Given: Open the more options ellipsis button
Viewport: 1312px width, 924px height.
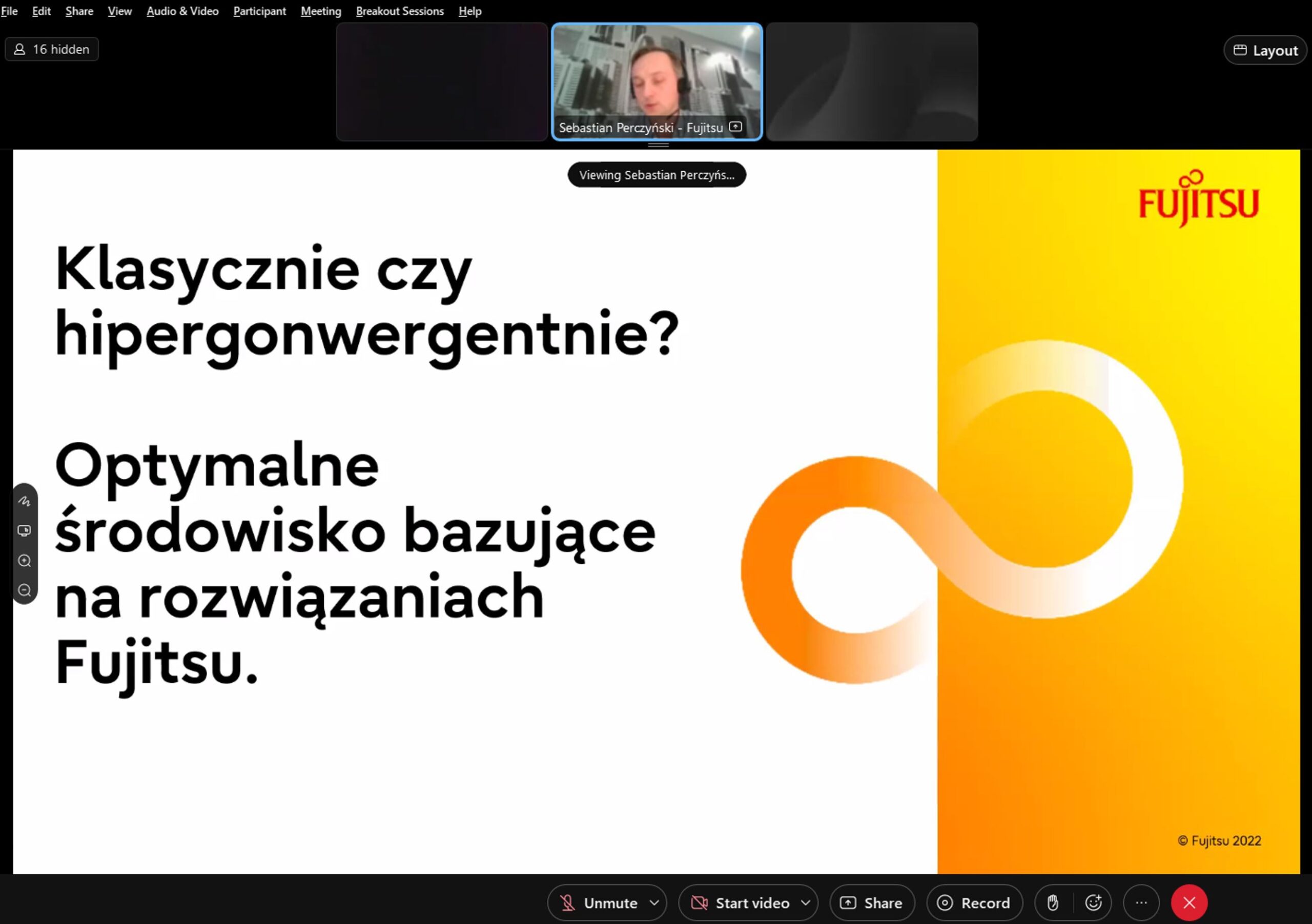Looking at the screenshot, I should (x=1141, y=903).
